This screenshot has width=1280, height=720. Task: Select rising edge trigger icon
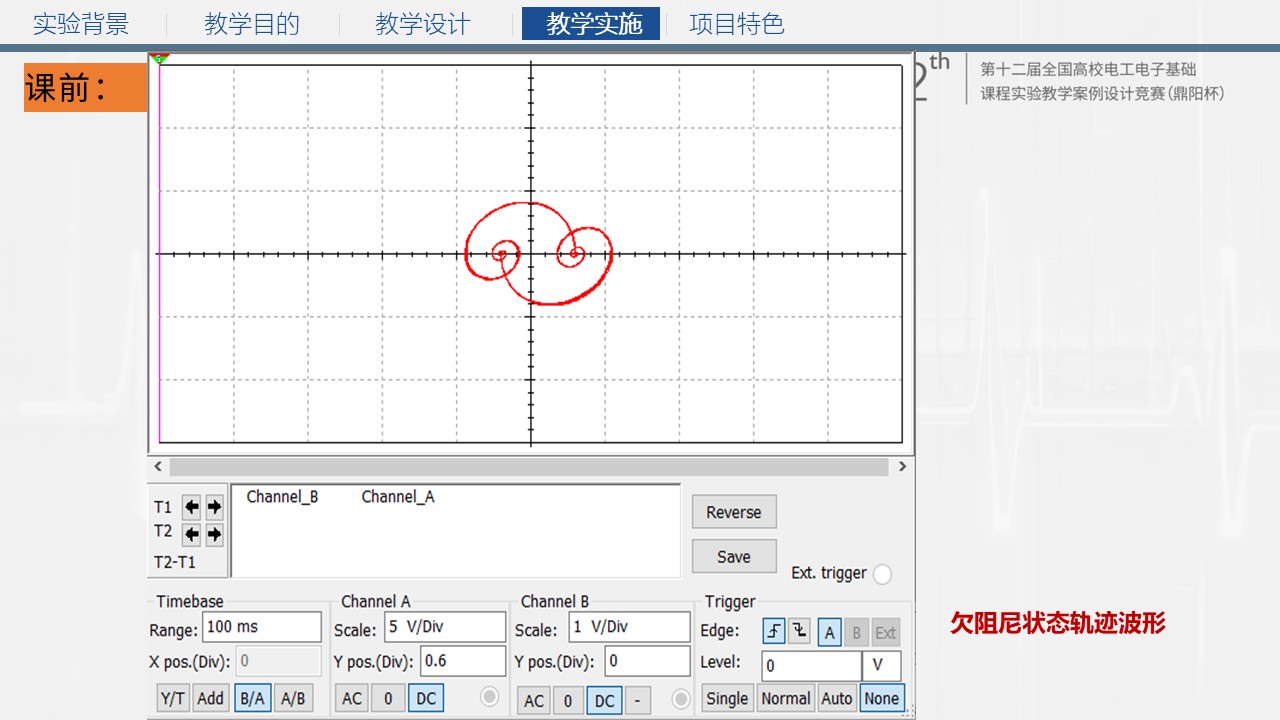774,632
